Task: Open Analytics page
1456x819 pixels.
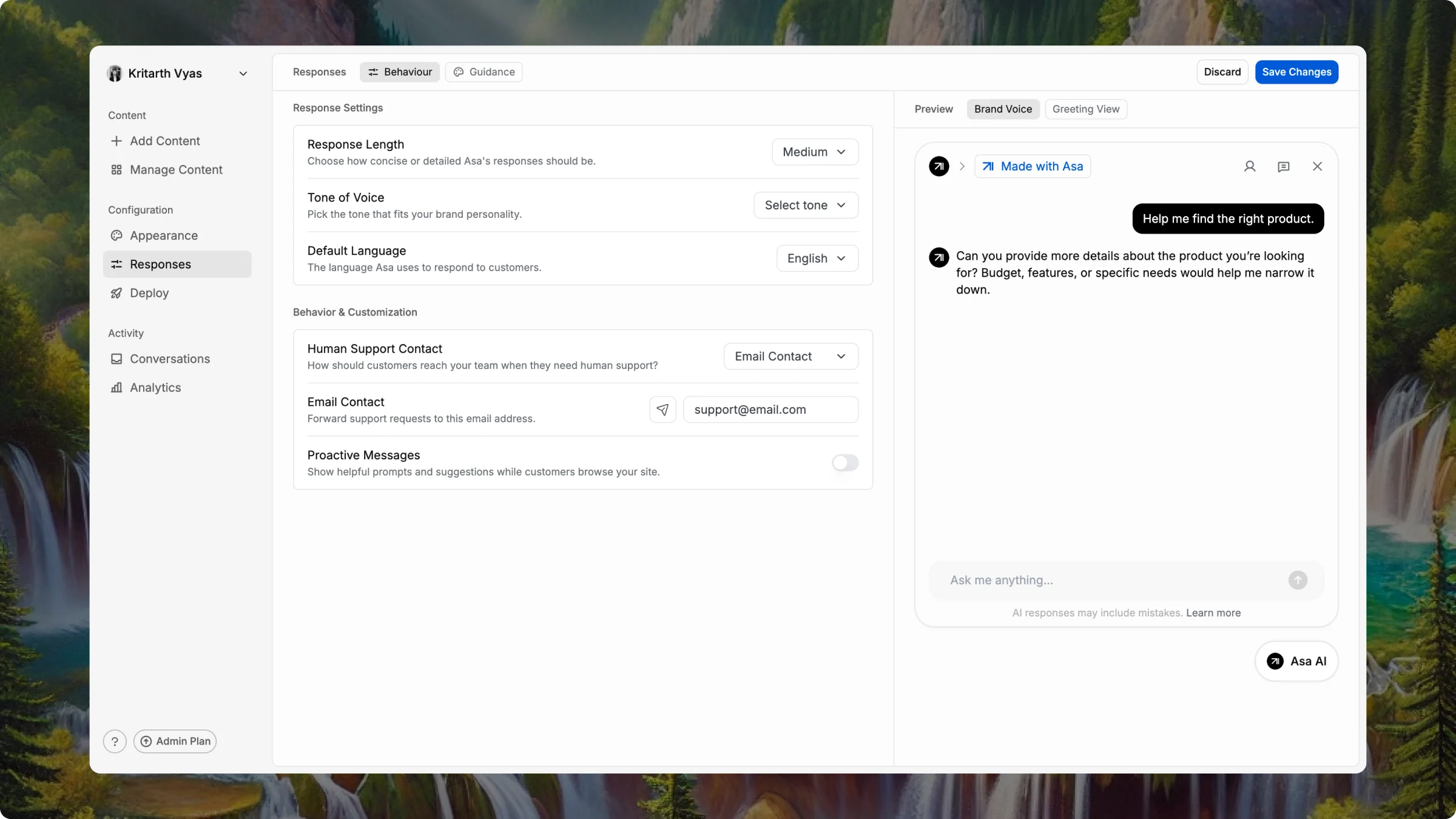Action: click(177, 388)
